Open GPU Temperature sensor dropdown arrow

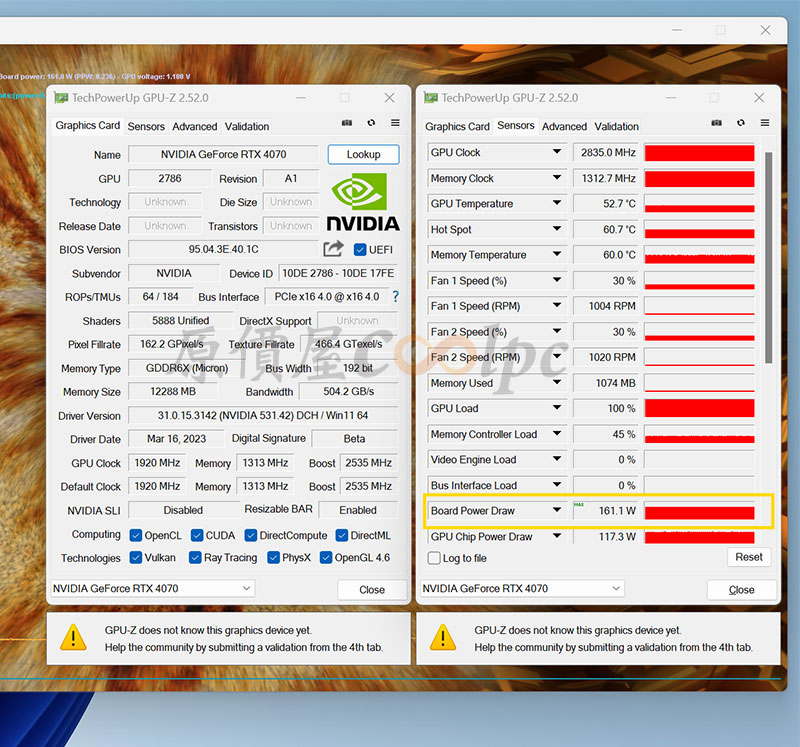[x=557, y=203]
